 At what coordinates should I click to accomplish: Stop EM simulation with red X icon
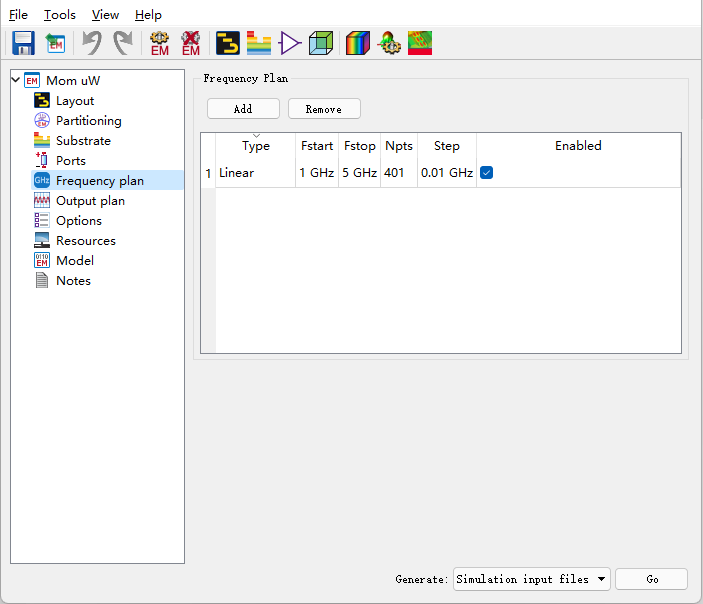[191, 43]
